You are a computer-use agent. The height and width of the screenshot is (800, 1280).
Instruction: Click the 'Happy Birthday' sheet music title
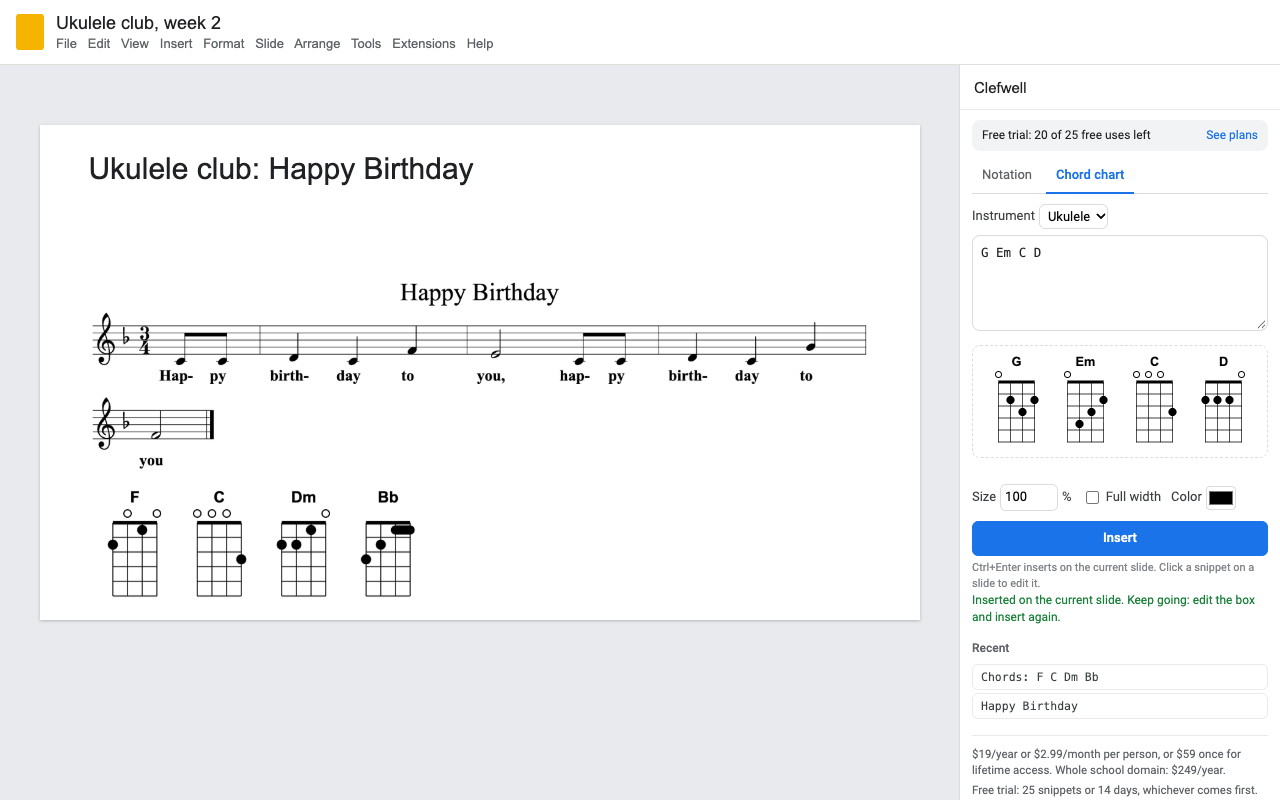pyautogui.click(x=479, y=292)
